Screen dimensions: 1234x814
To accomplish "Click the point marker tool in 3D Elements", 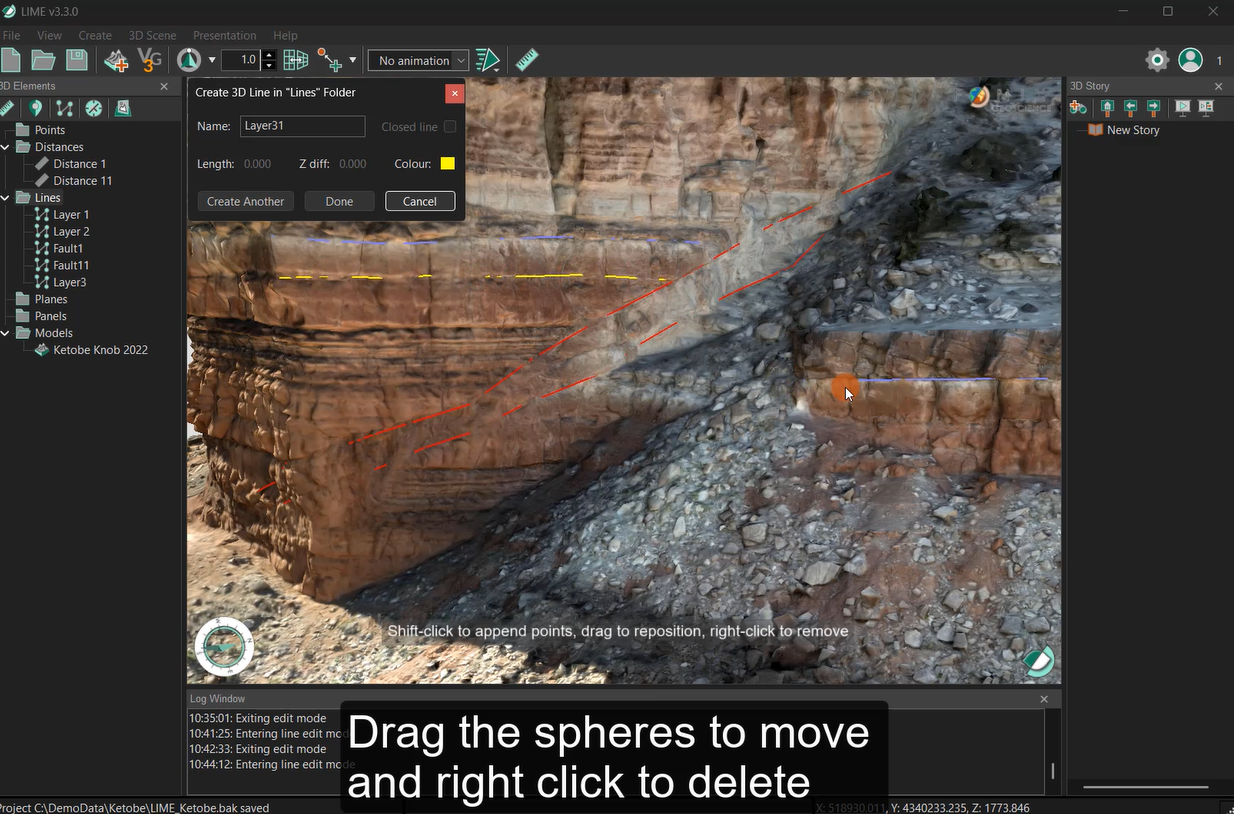I will [35, 108].
